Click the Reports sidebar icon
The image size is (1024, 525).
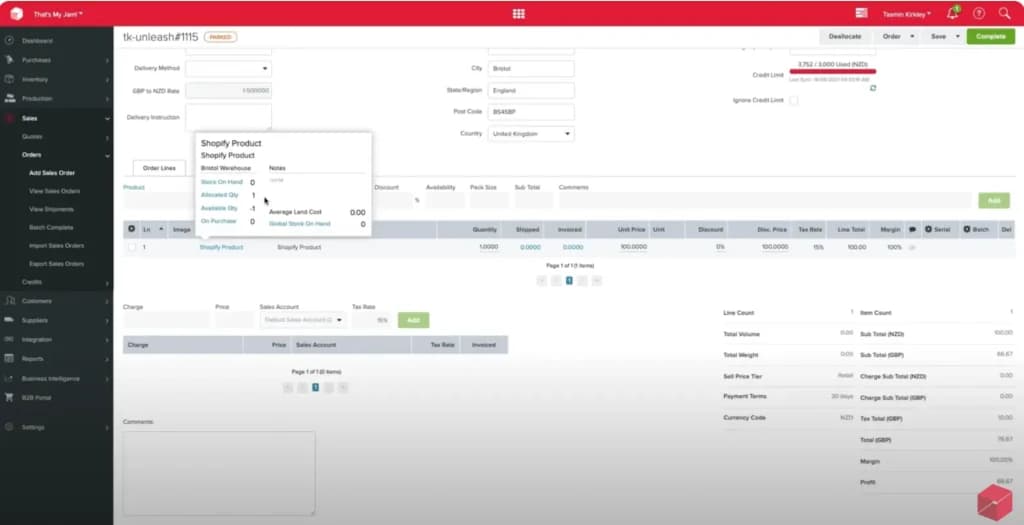point(9,358)
